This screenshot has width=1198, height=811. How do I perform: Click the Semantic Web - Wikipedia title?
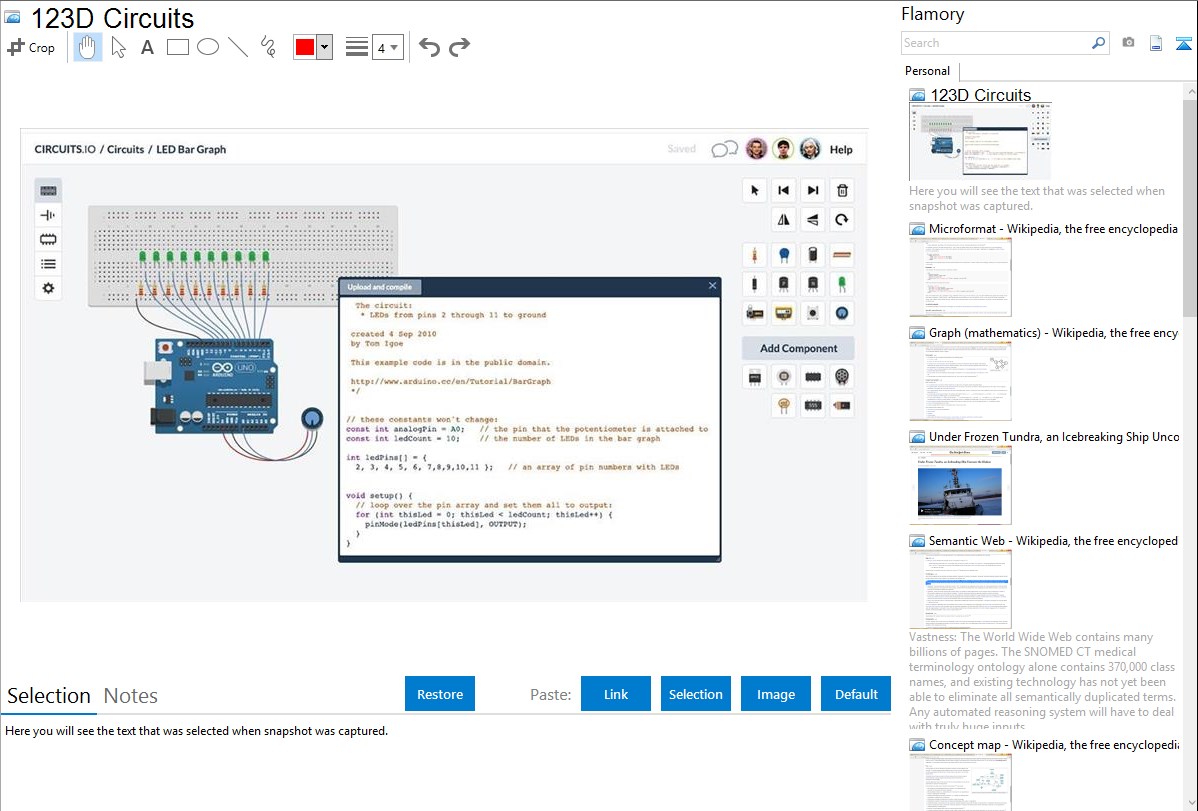pyautogui.click(x=1053, y=540)
